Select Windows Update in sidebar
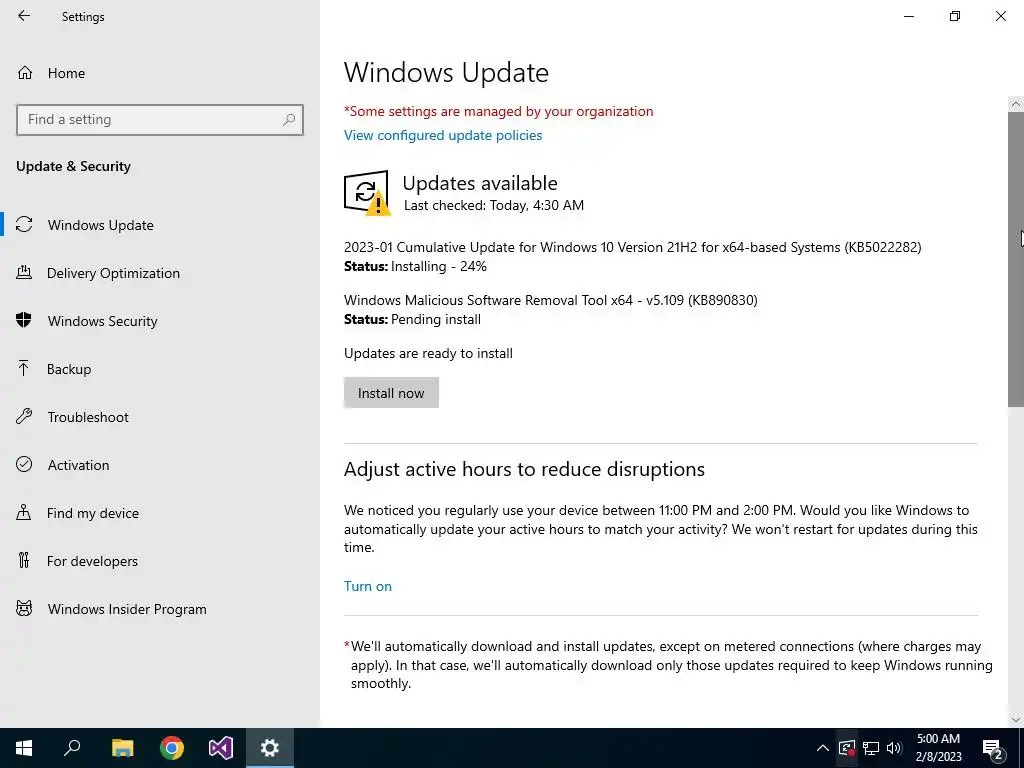This screenshot has width=1024, height=768. pyautogui.click(x=160, y=225)
